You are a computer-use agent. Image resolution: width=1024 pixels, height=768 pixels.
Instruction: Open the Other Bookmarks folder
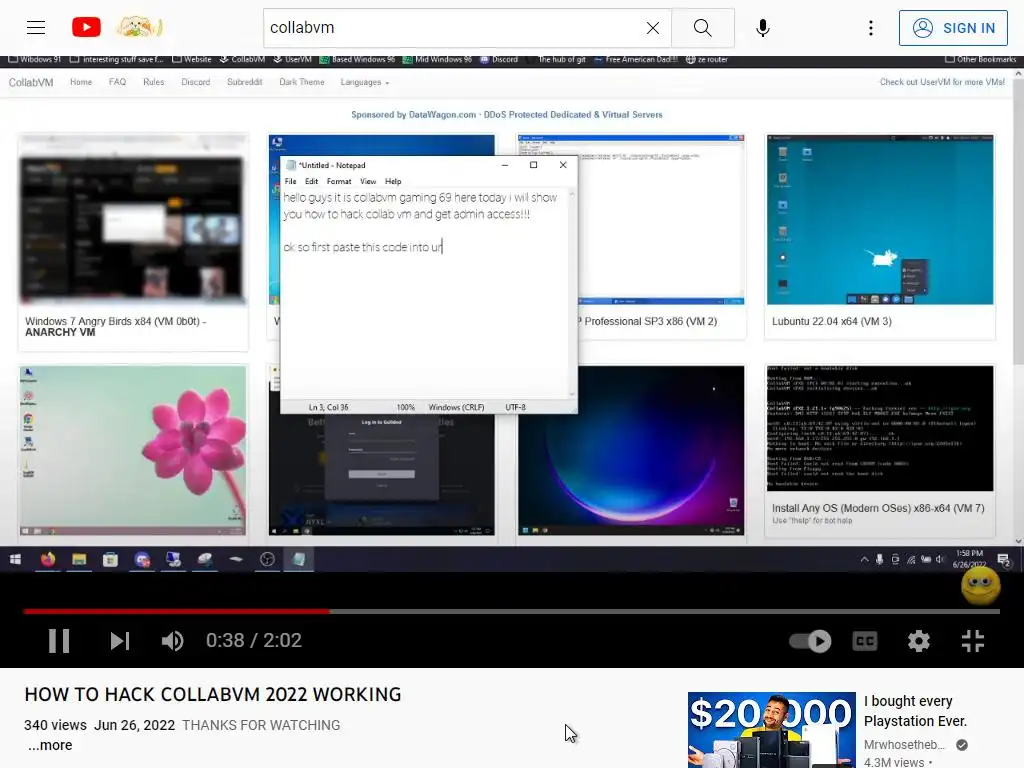(981, 59)
